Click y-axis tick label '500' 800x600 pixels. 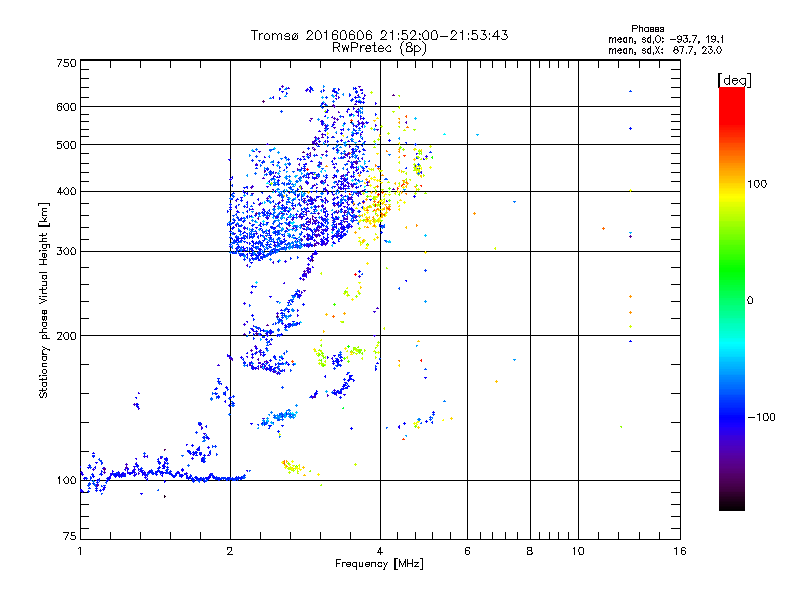point(66,145)
